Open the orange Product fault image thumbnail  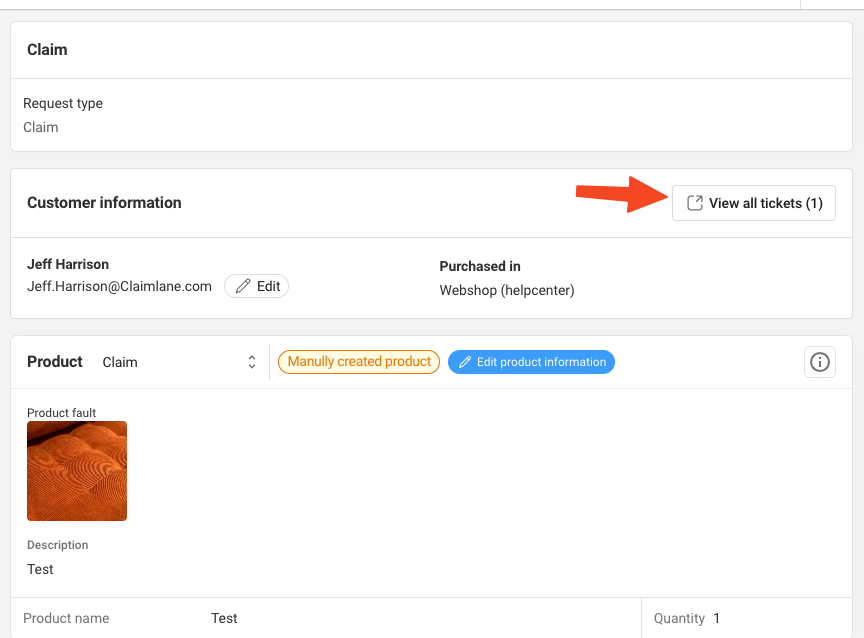click(x=77, y=471)
